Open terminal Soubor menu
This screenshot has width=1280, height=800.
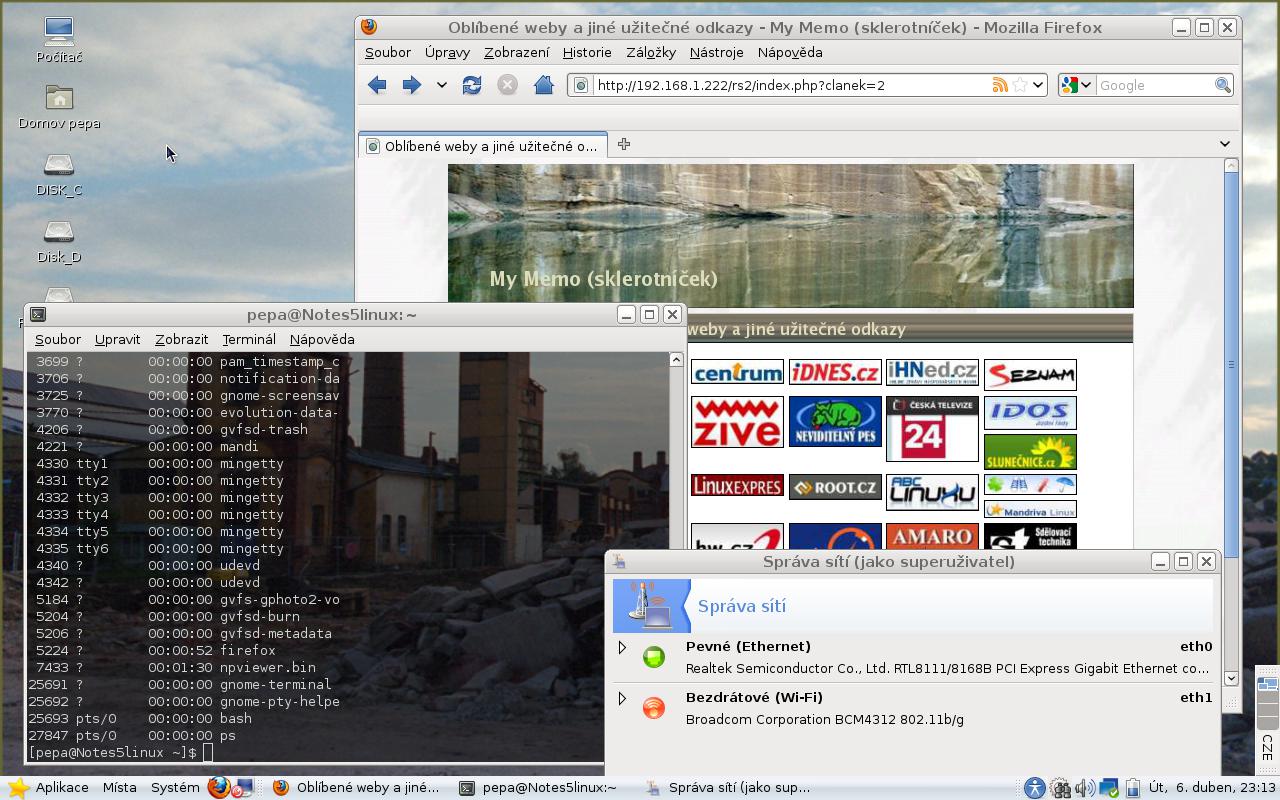coord(57,339)
